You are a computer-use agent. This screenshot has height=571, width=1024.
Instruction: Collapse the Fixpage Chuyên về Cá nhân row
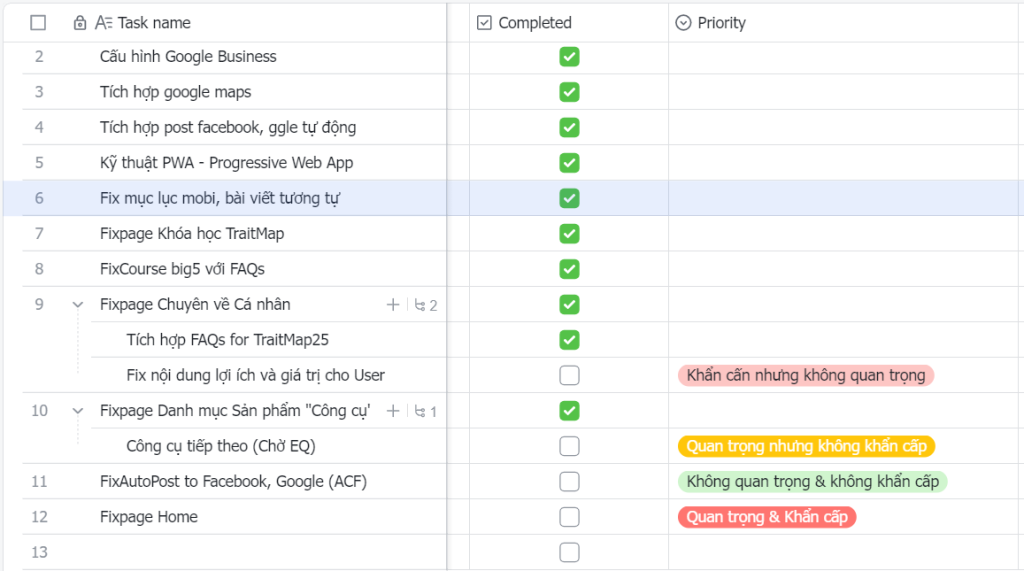(x=78, y=305)
